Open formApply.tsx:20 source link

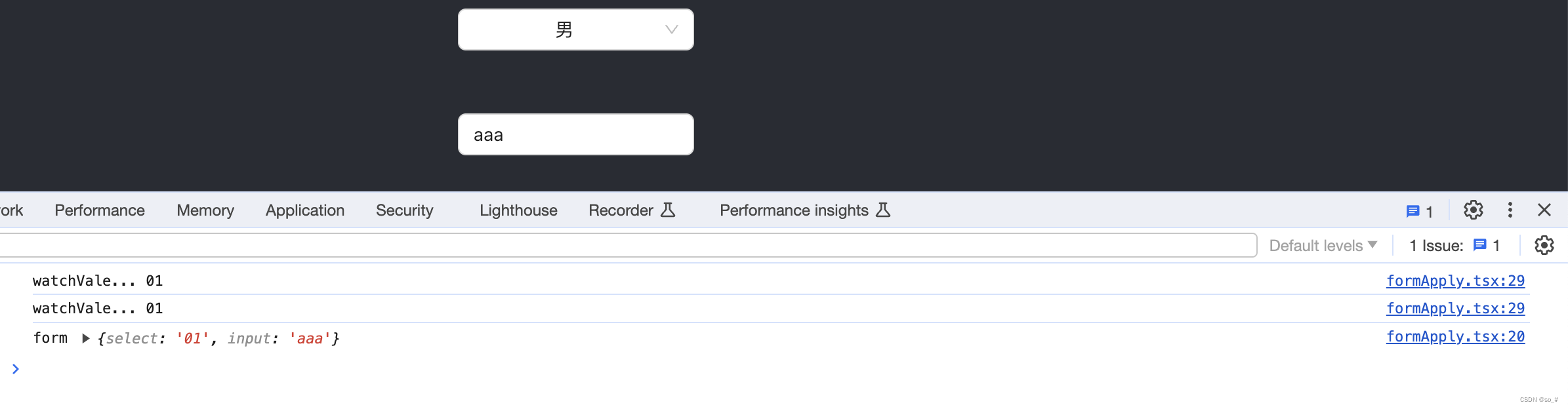[1455, 336]
